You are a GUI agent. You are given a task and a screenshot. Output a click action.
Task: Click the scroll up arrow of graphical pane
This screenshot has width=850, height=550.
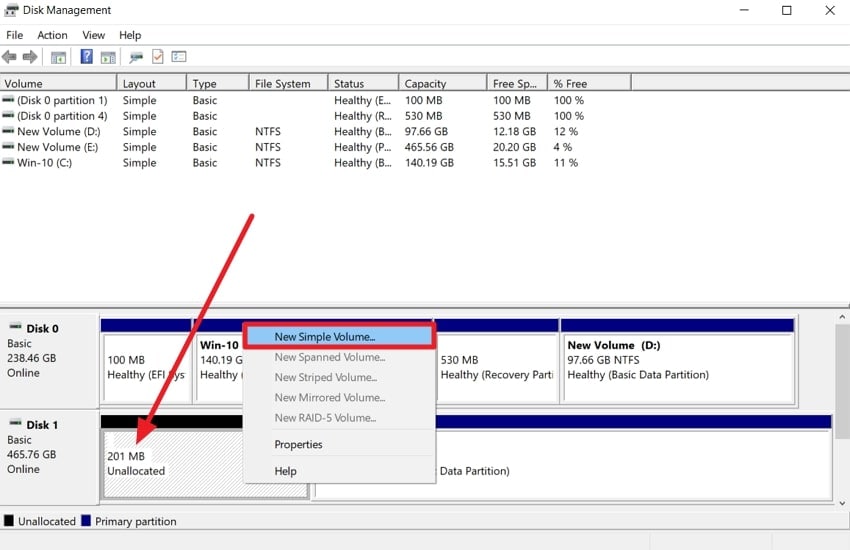(x=842, y=317)
